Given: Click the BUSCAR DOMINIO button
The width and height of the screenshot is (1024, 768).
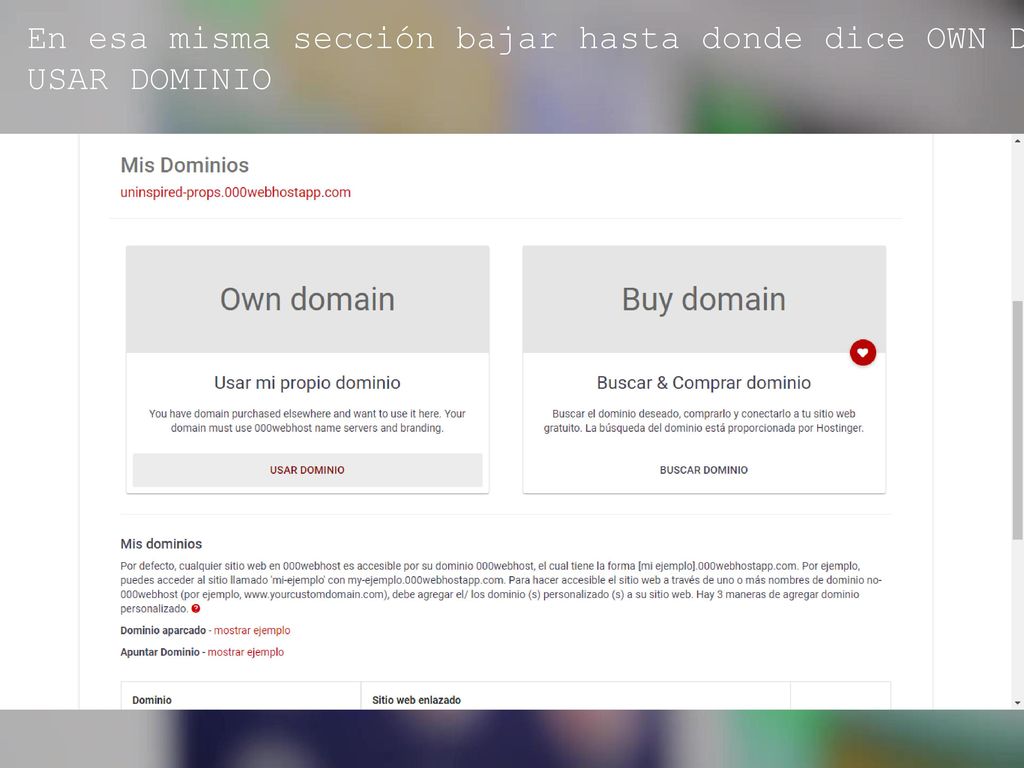Looking at the screenshot, I should [x=703, y=470].
